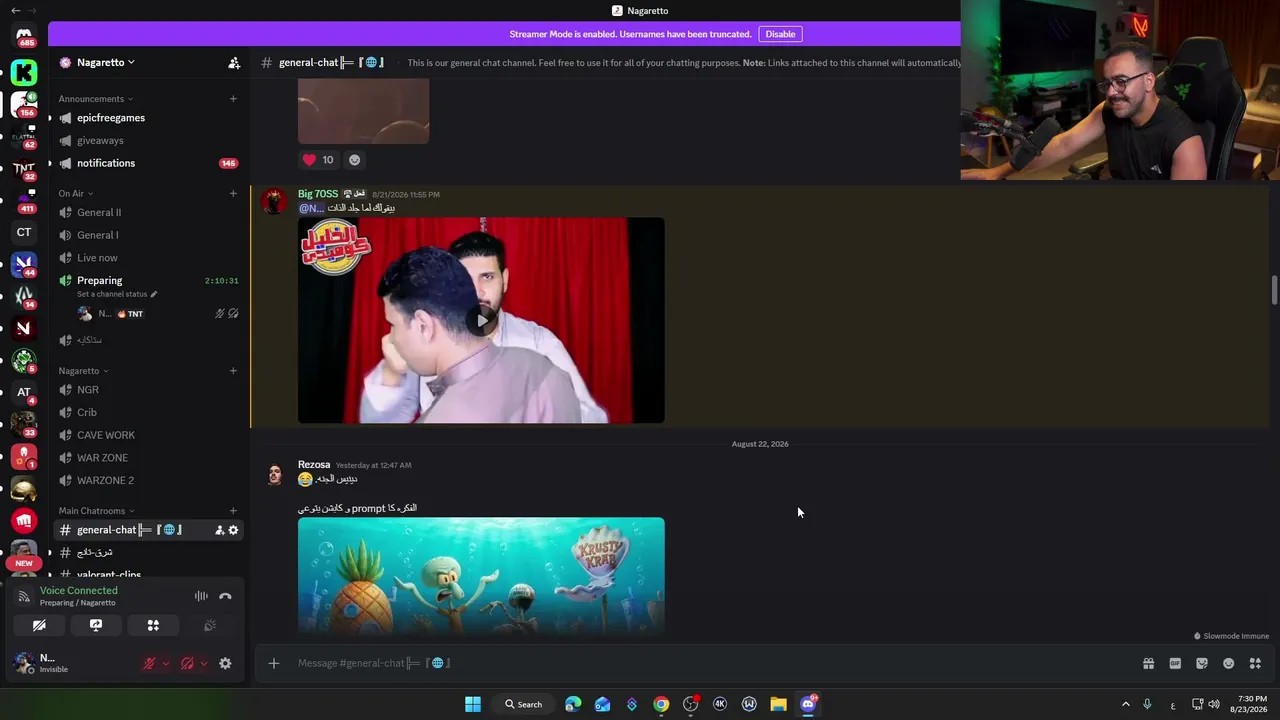The width and height of the screenshot is (1280, 720).
Task: Open the green K server icon
Action: pos(24,72)
